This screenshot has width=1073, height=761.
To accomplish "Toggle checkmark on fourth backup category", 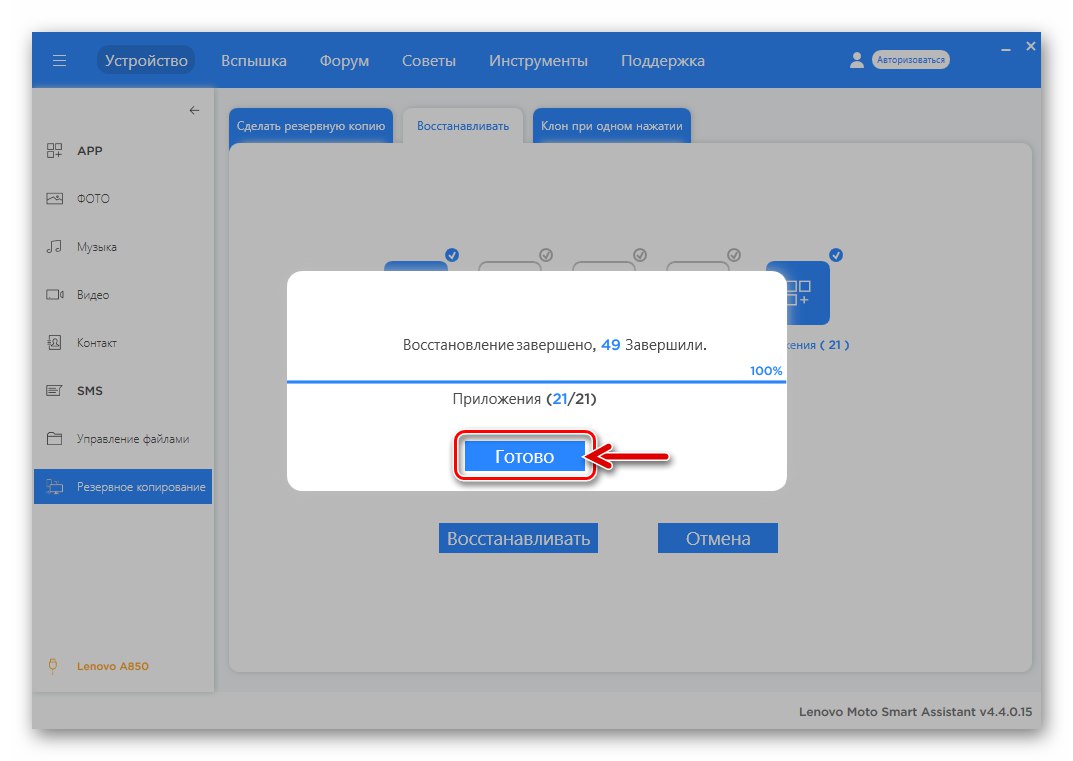I will pyautogui.click(x=733, y=255).
